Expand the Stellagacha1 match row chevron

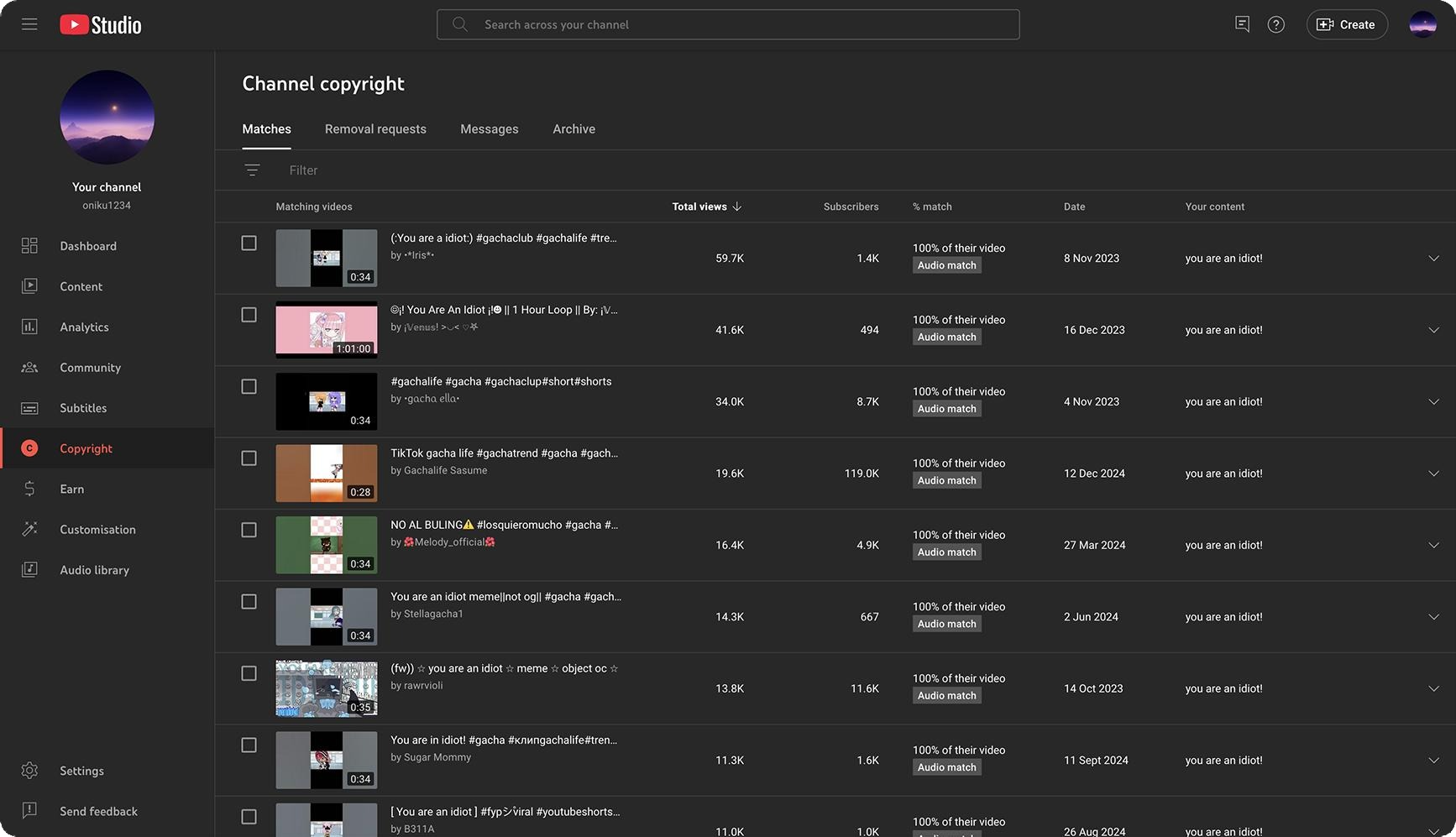pos(1433,617)
